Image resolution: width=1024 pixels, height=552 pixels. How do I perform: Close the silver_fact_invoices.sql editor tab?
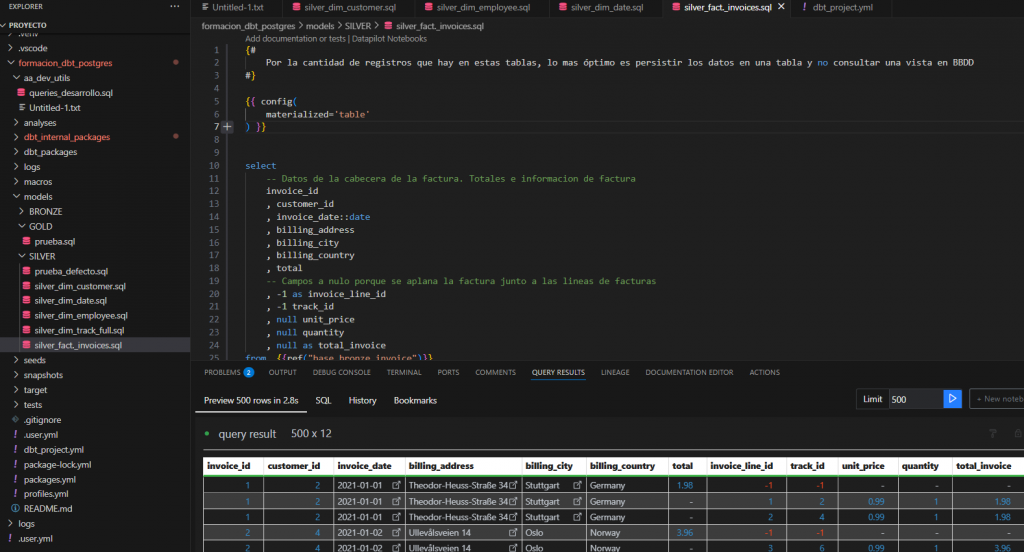782,7
